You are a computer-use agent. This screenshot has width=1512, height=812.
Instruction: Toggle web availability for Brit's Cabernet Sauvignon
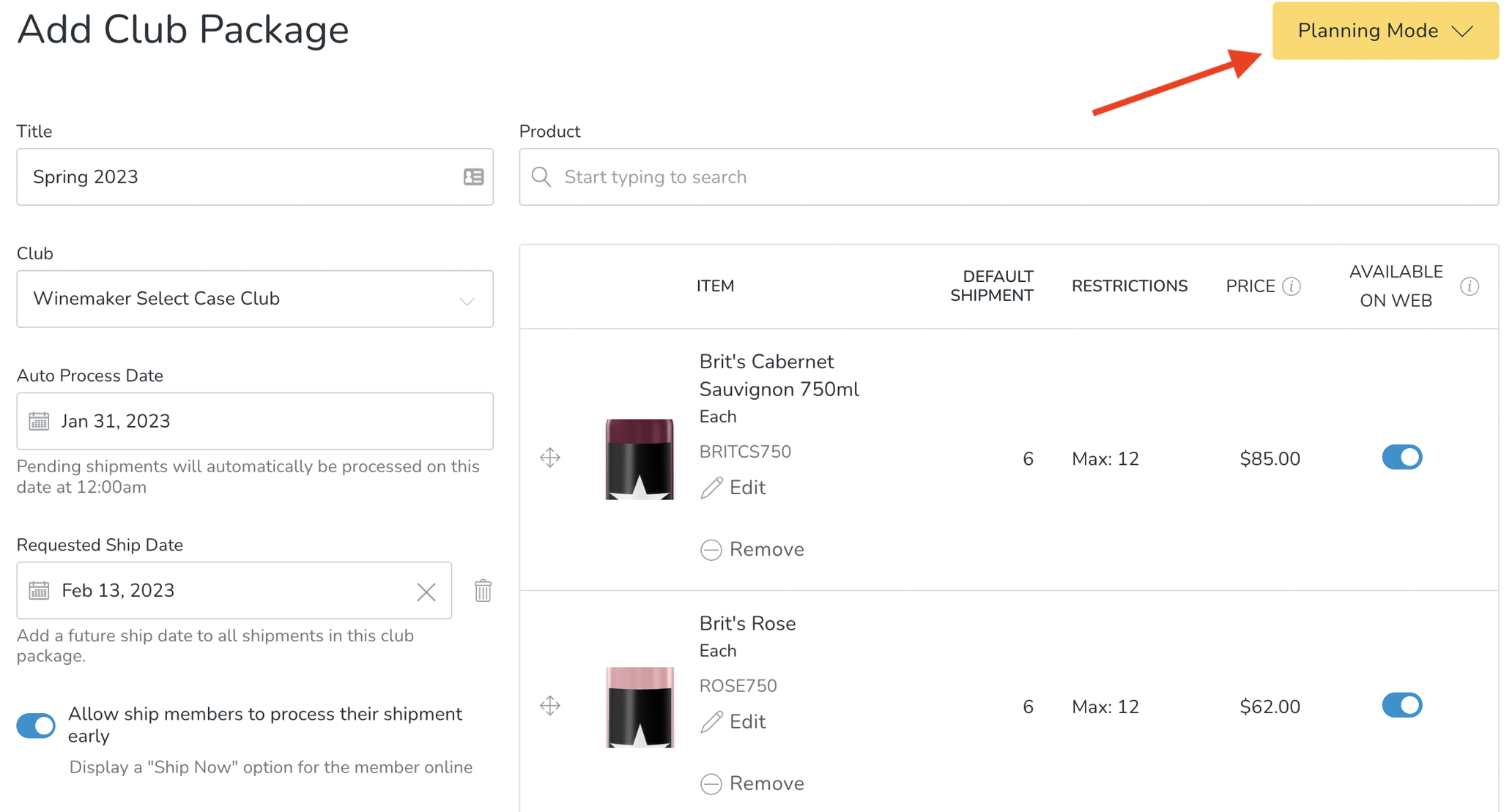coord(1401,458)
